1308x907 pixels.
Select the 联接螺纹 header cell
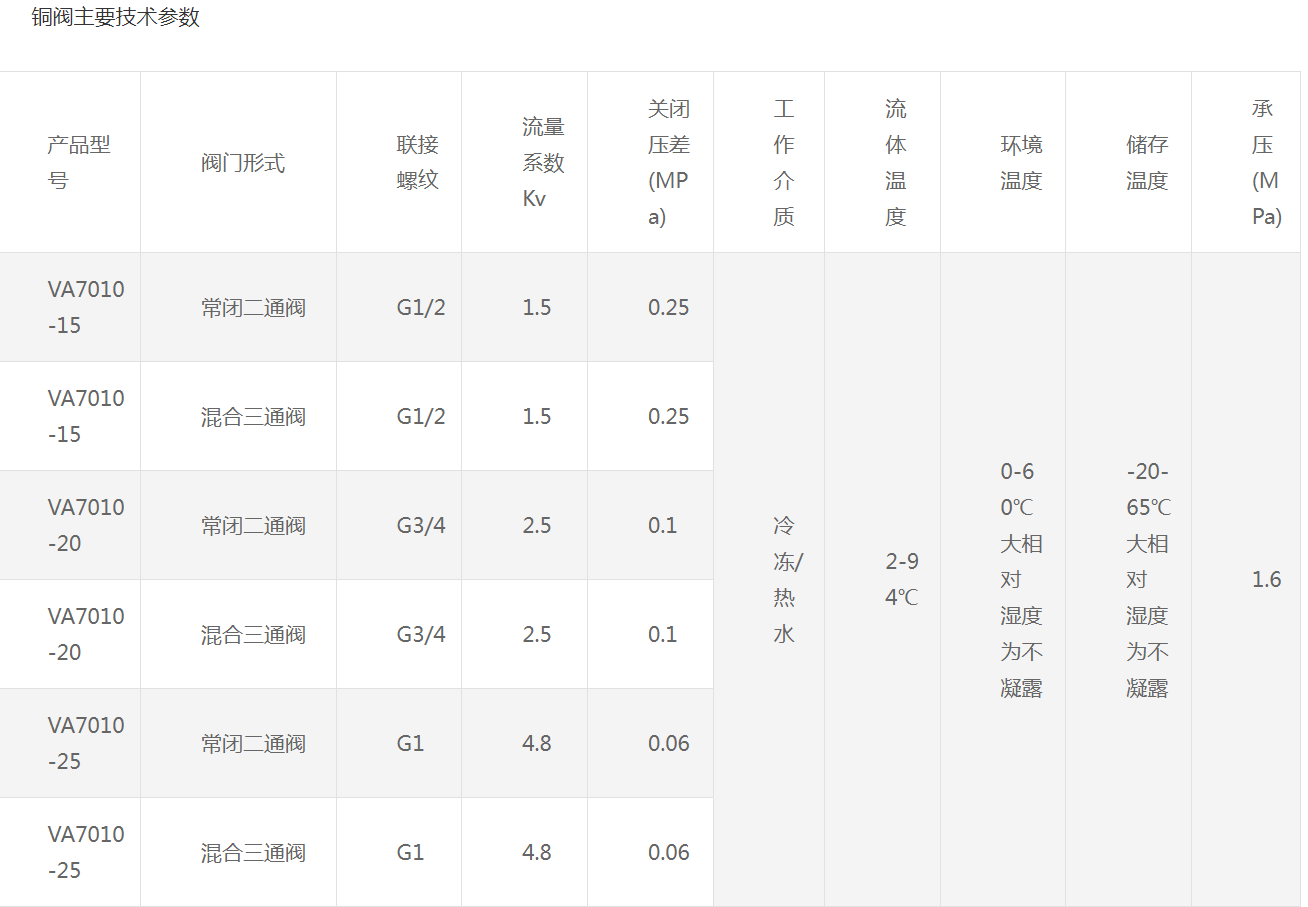pos(417,163)
